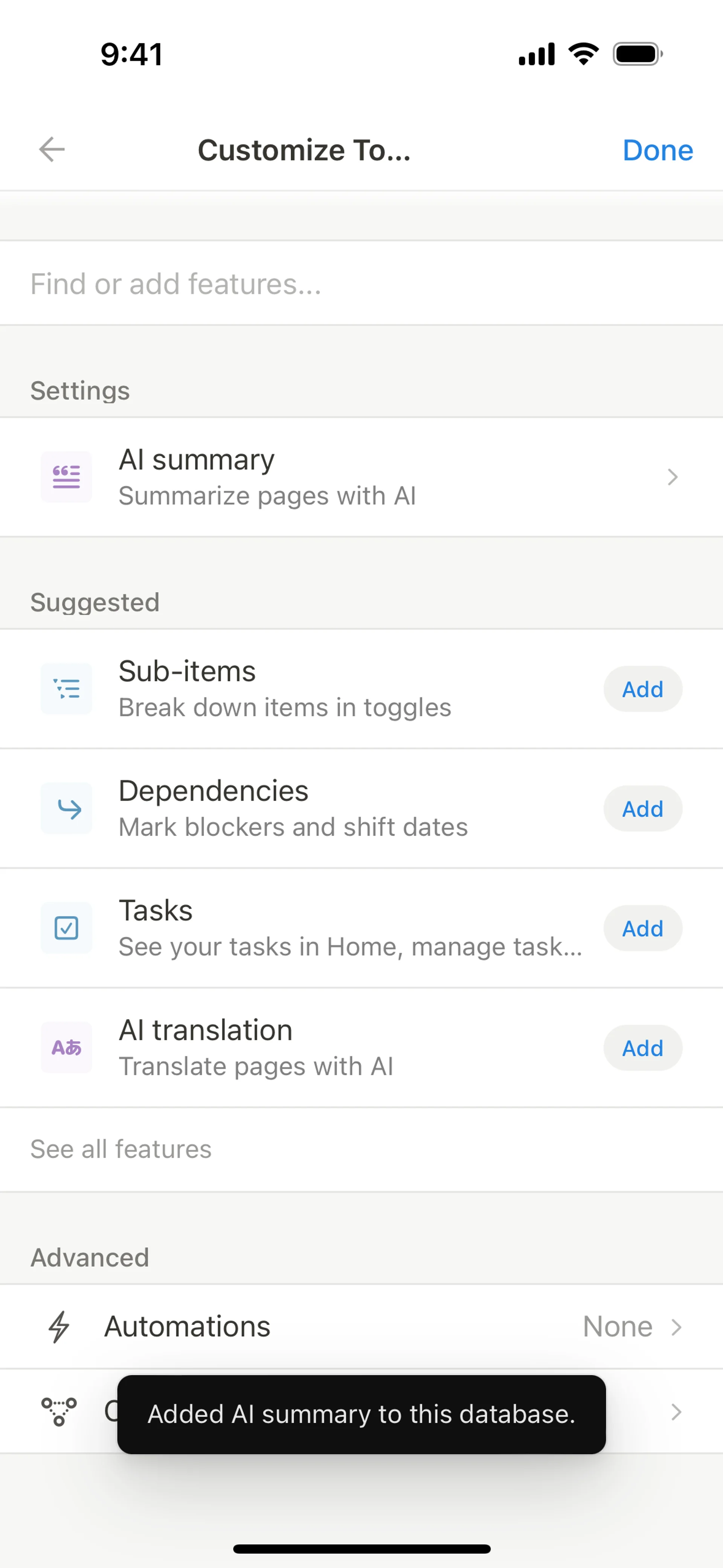
Task: Add the Dependencies feature
Action: (642, 809)
